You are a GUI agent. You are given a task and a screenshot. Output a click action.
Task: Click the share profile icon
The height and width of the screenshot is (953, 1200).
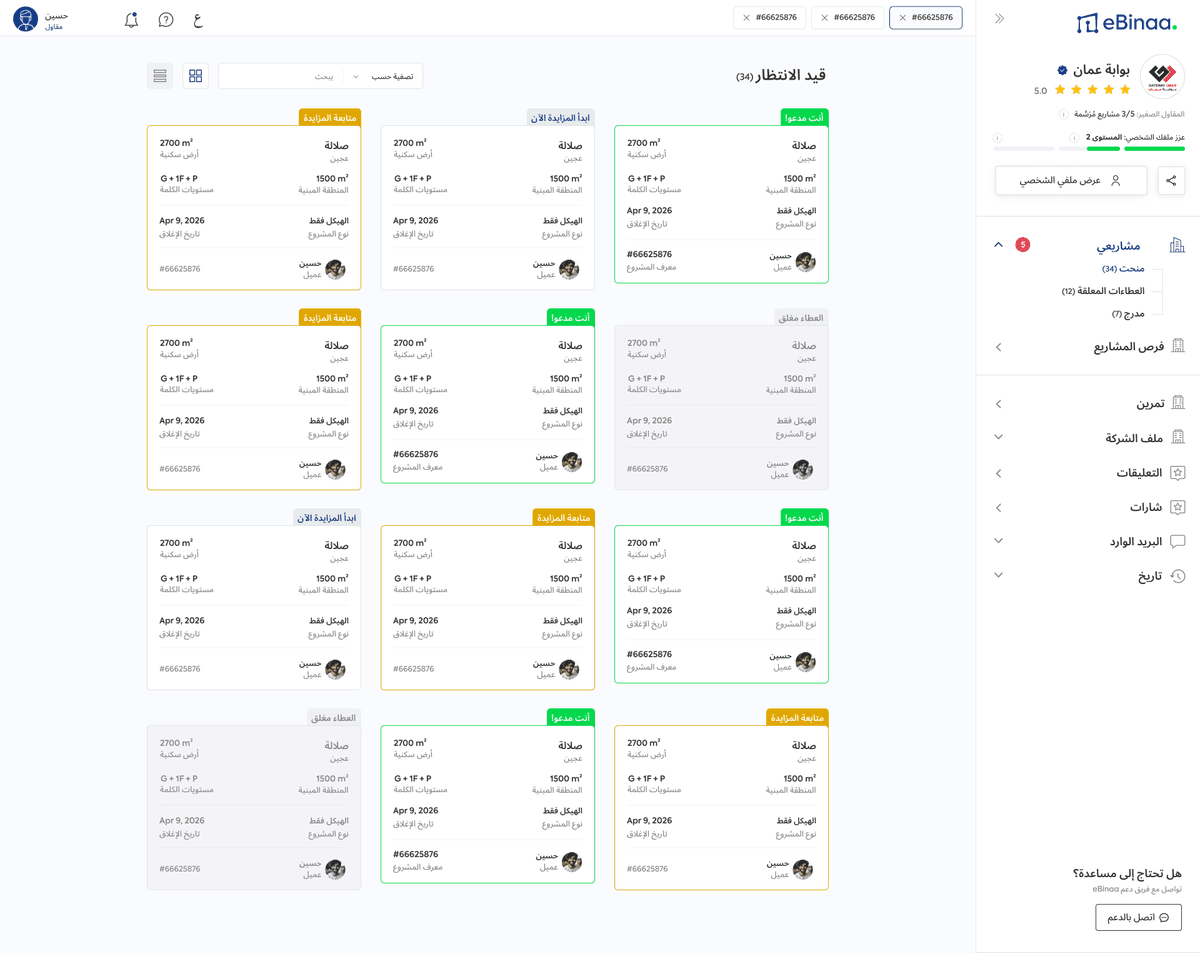point(1171,181)
